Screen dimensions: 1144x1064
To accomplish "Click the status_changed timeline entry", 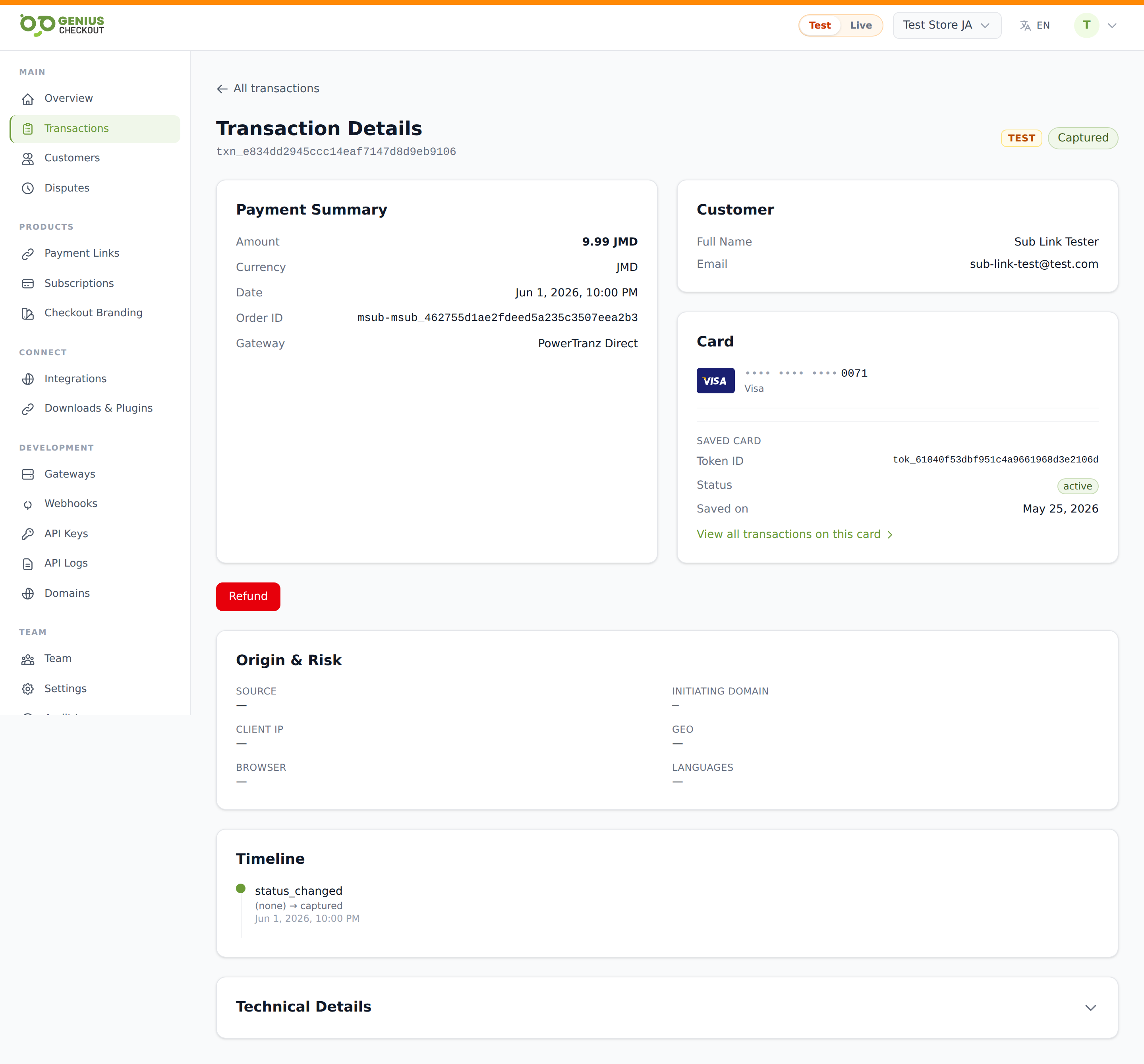I will (x=299, y=891).
